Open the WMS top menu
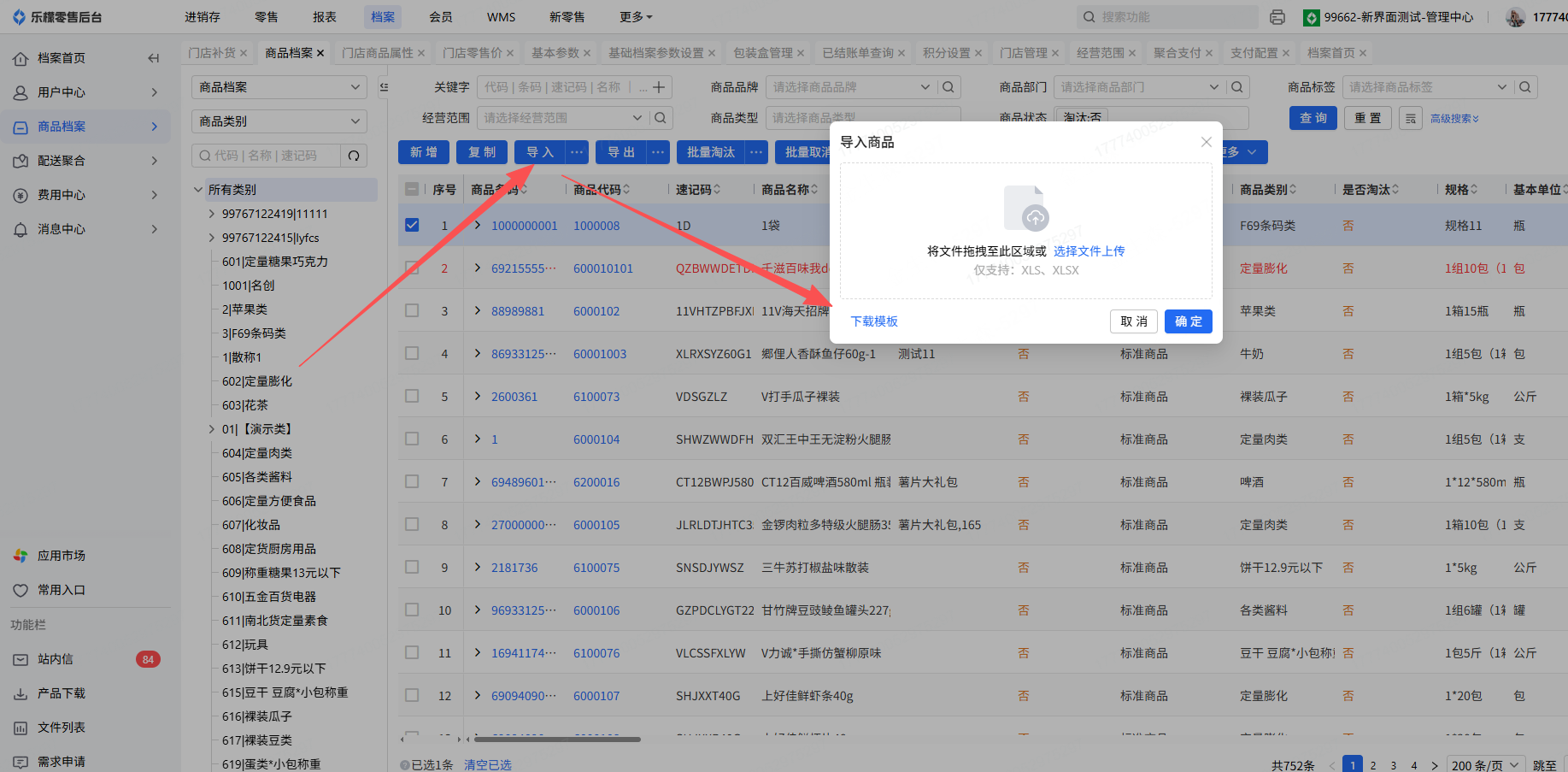This screenshot has height=772, width=1568. tap(502, 17)
